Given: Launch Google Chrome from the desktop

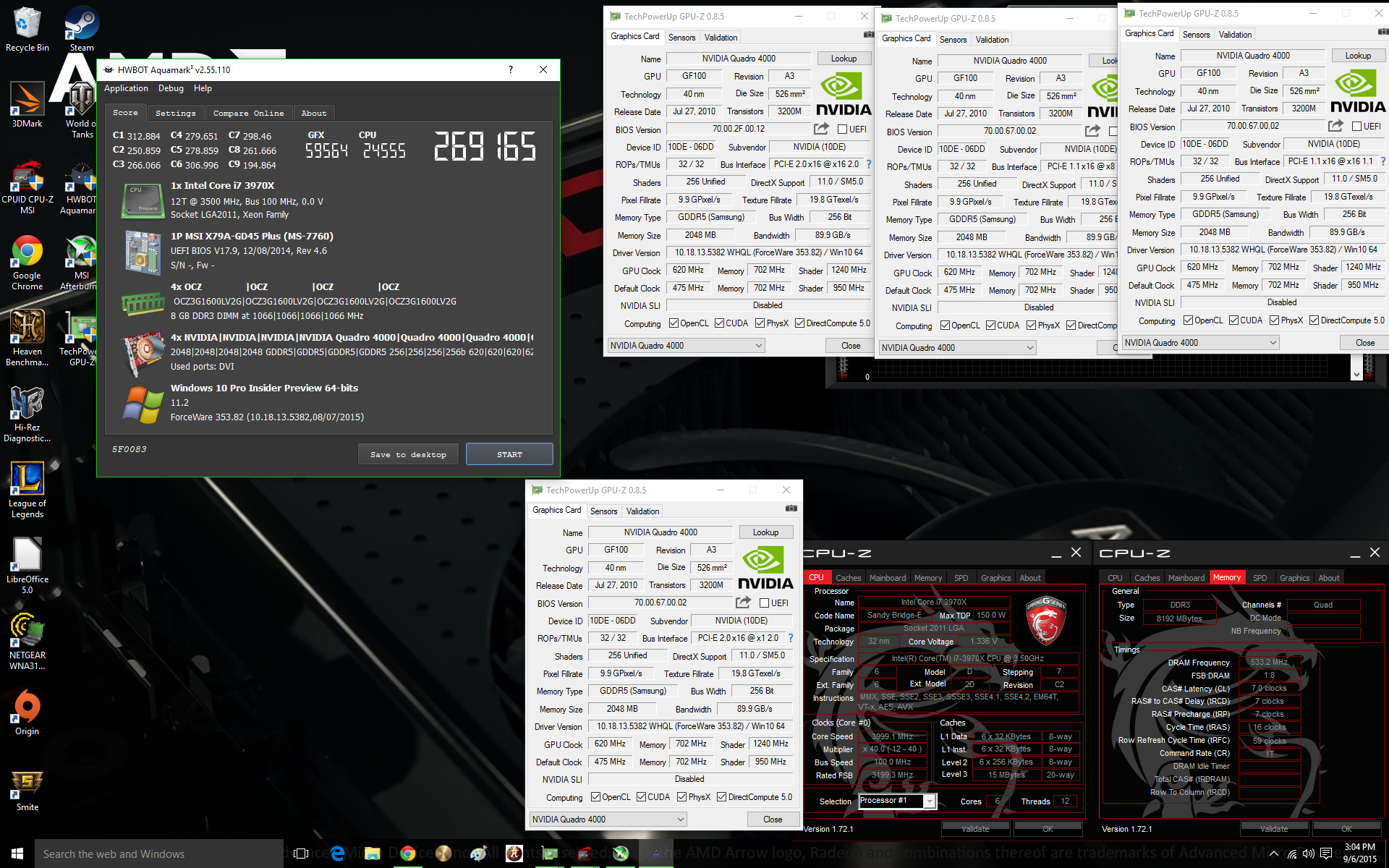Looking at the screenshot, I should click(x=27, y=262).
